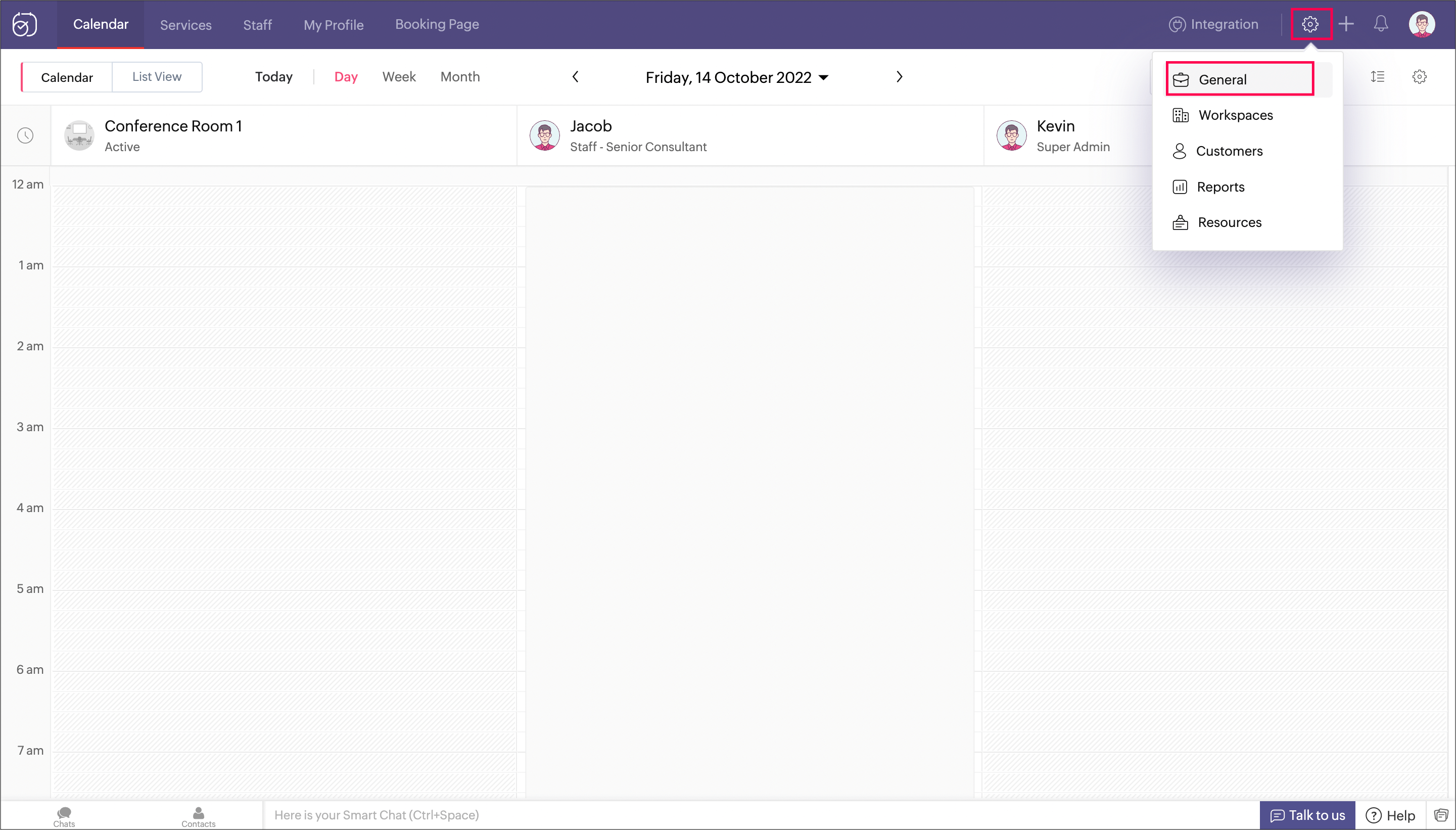Click the Conference Room 1 name

coord(173,126)
